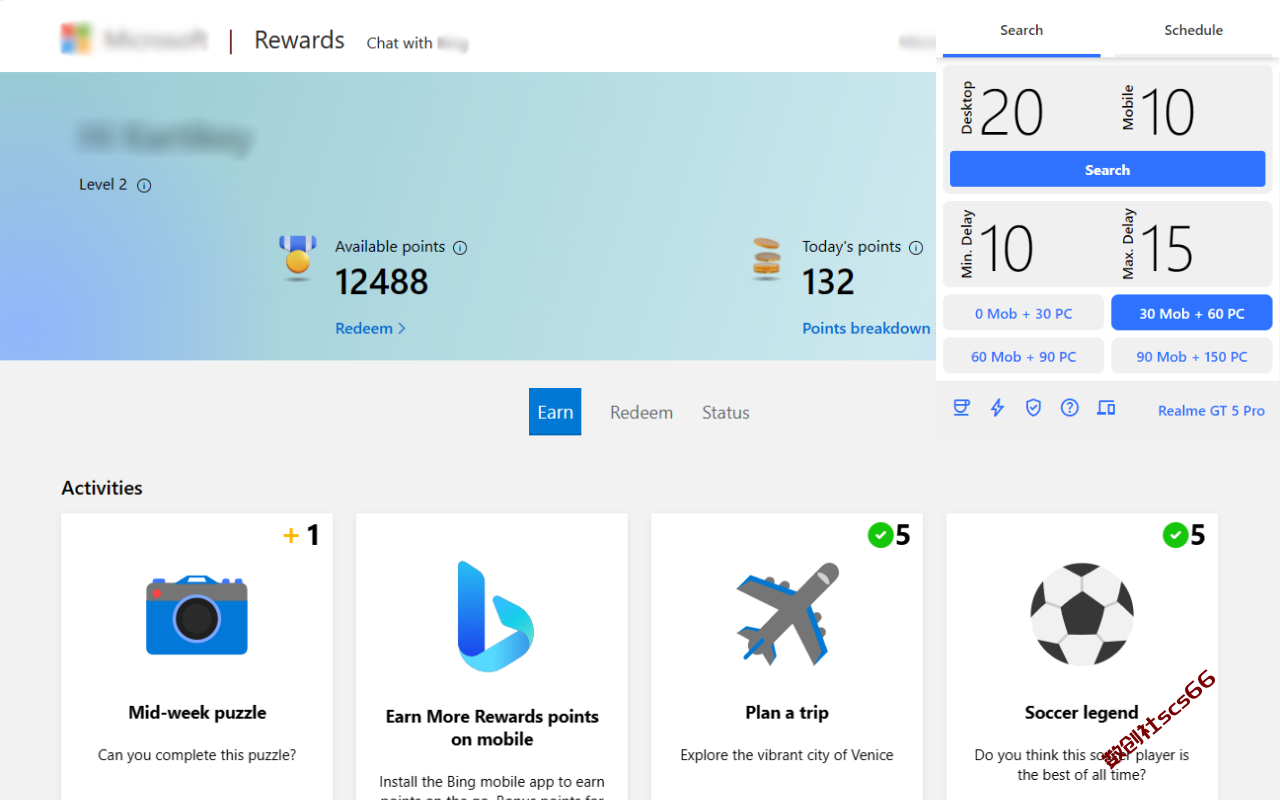Select the 0 Mob + 30 PC preset
The height and width of the screenshot is (800, 1280).
pyautogui.click(x=1023, y=313)
